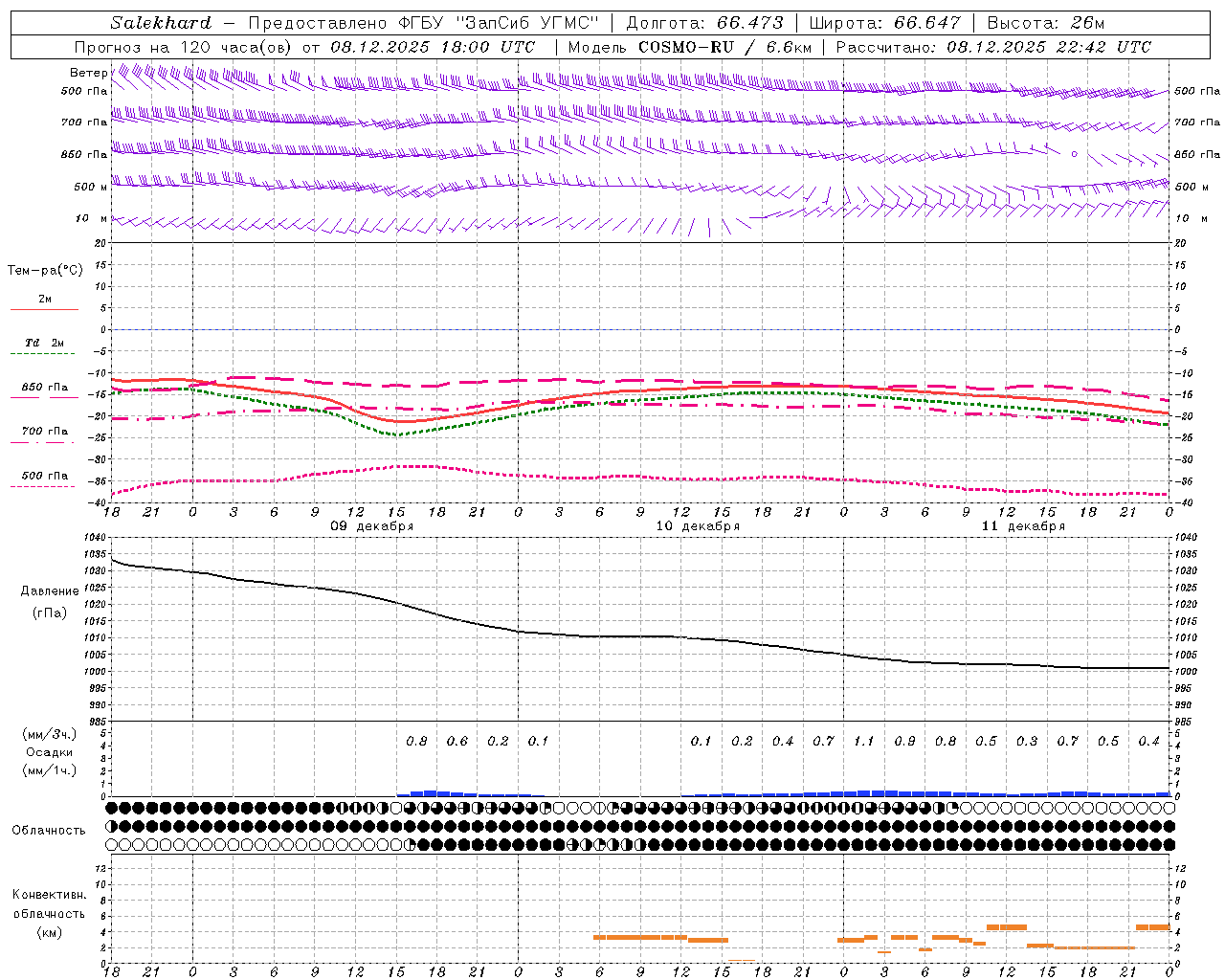Click the '10 м' label on the left of the wind panel
This screenshot has height=980, width=1225.
[92, 218]
